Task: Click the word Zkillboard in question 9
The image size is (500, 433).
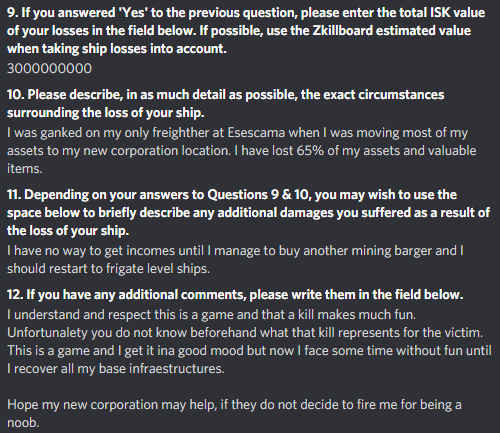Action: click(345, 31)
